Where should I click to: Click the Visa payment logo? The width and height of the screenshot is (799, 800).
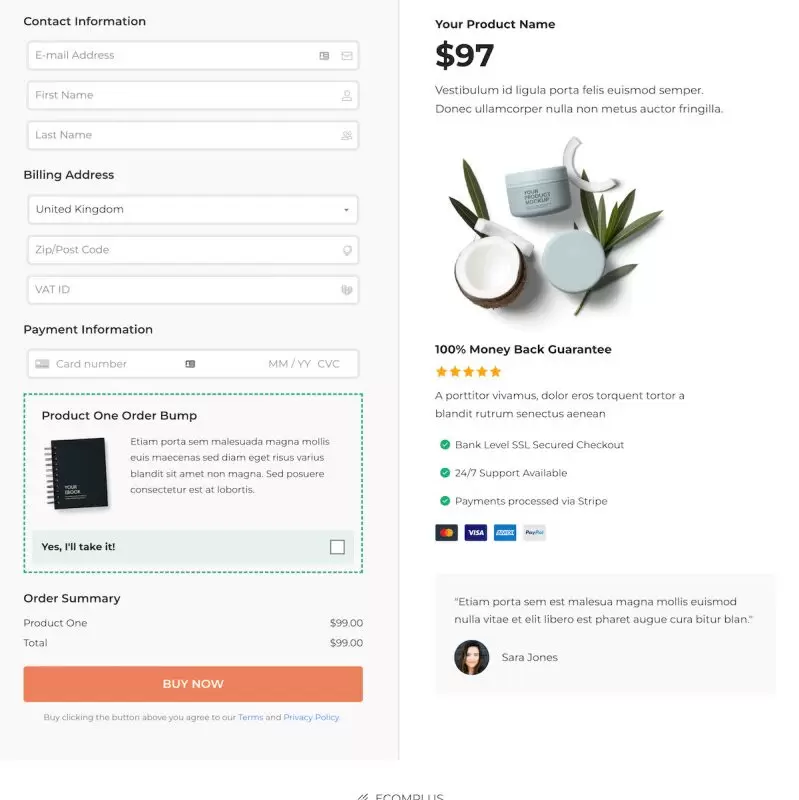click(x=476, y=532)
